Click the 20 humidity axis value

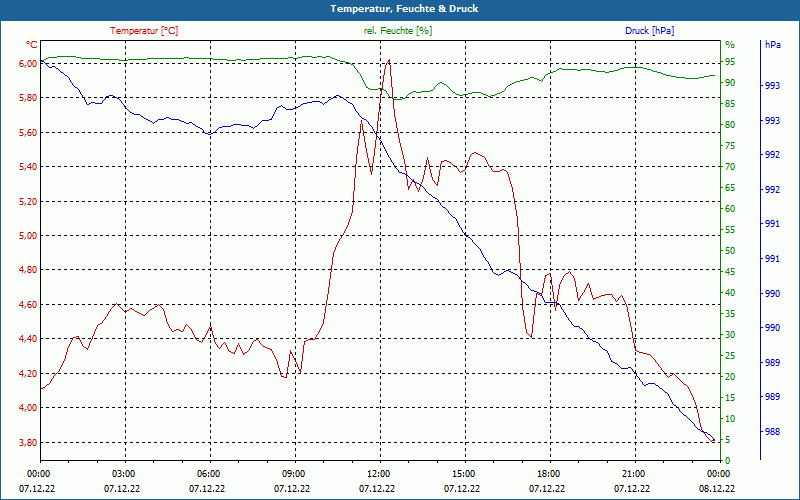coord(730,377)
